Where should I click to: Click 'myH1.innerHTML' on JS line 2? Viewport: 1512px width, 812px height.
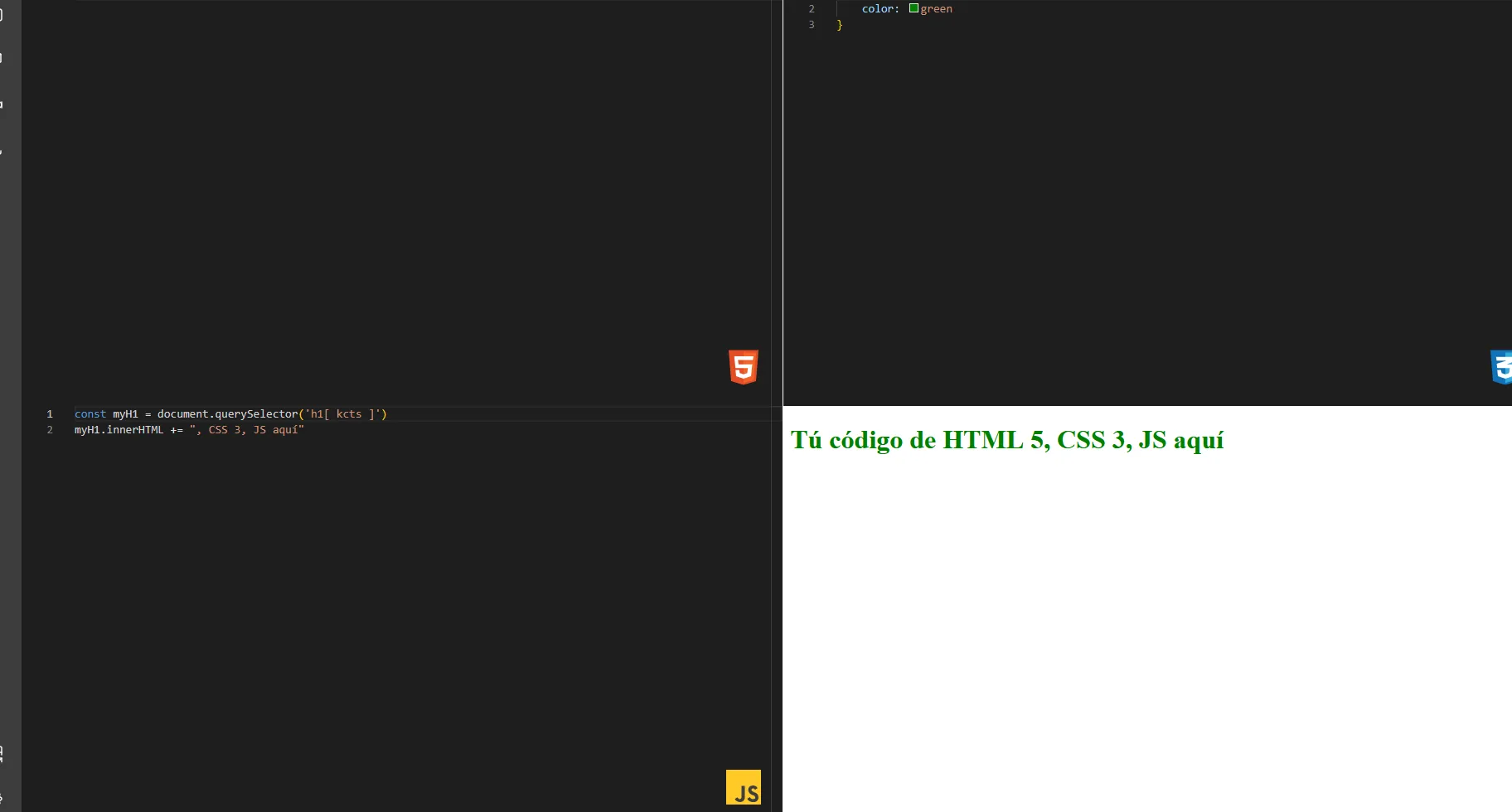pyautogui.click(x=119, y=430)
